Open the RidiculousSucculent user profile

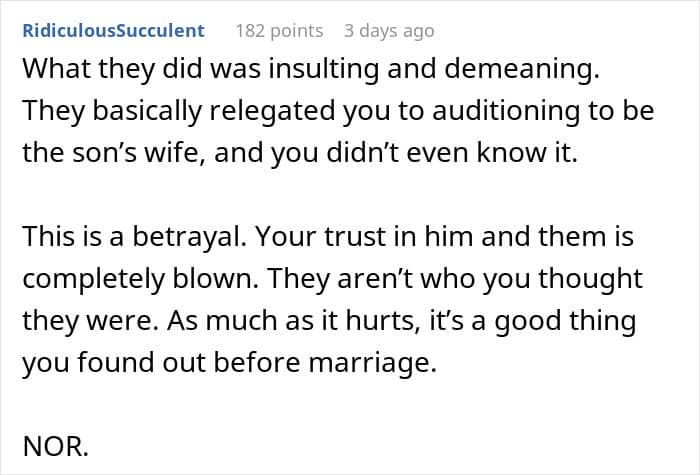pyautogui.click(x=112, y=30)
